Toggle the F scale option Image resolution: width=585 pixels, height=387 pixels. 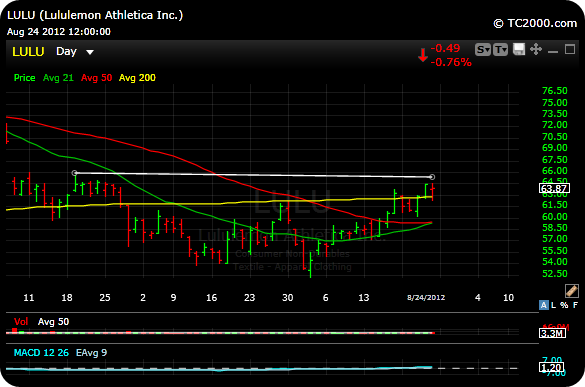575,305
